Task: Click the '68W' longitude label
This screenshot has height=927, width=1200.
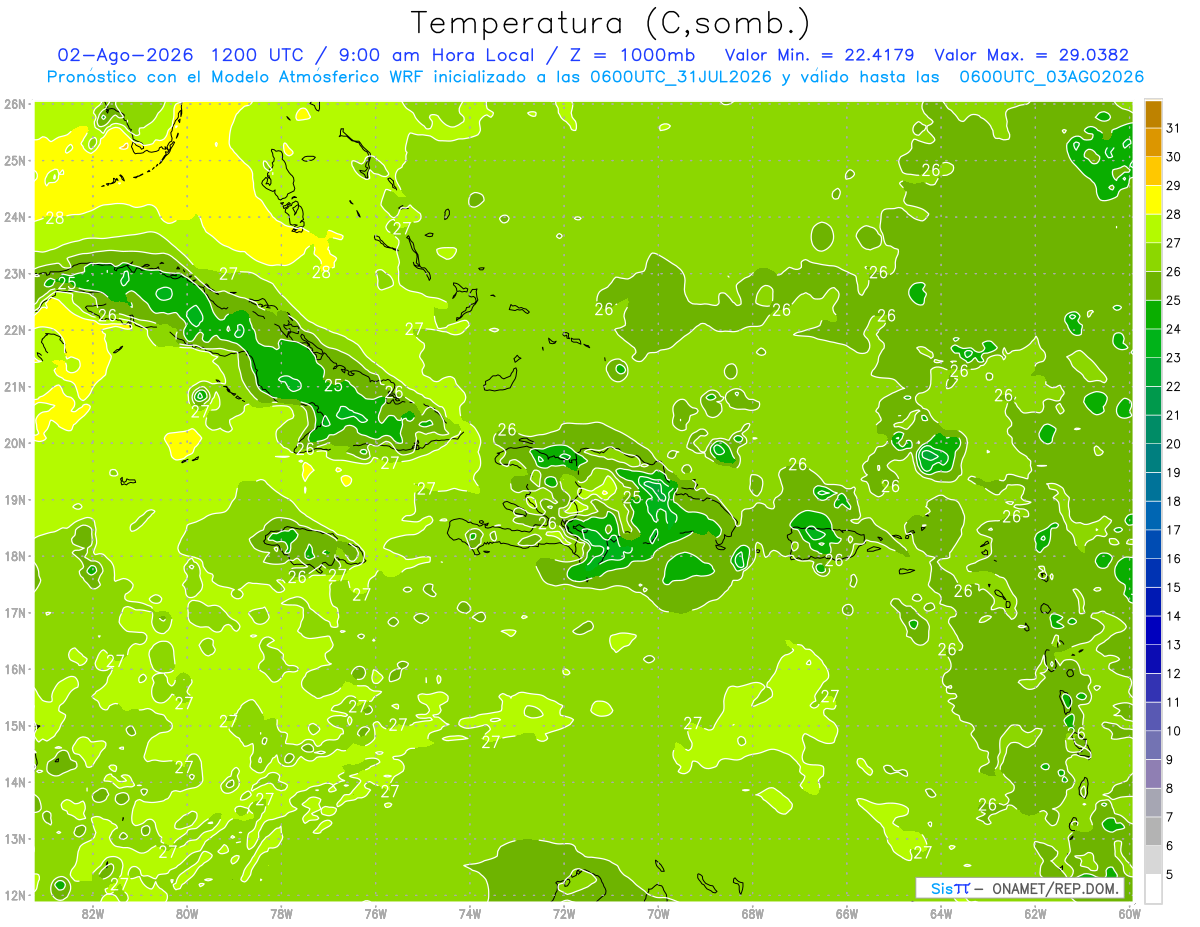Action: [x=753, y=914]
